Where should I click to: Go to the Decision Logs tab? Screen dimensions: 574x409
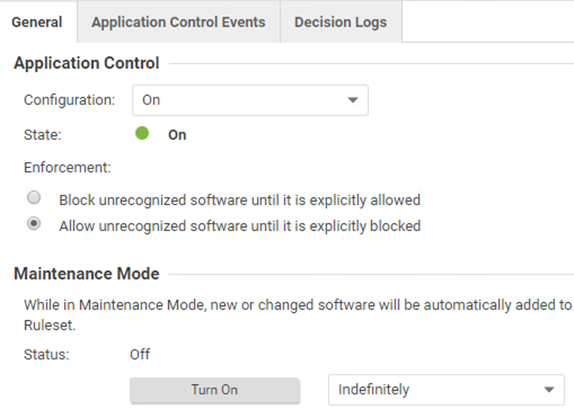tap(341, 22)
